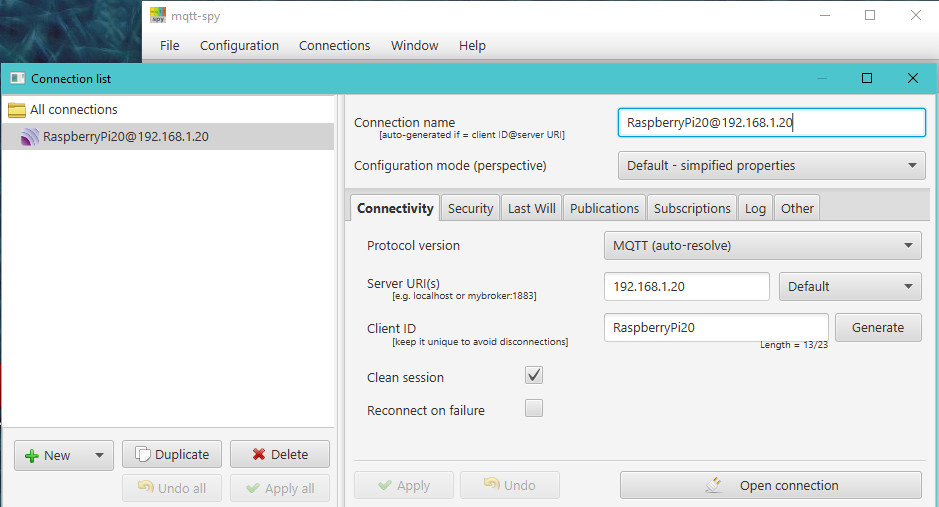The height and width of the screenshot is (507, 939).
Task: Click the All connections folder icon
Action: pyautogui.click(x=16, y=110)
